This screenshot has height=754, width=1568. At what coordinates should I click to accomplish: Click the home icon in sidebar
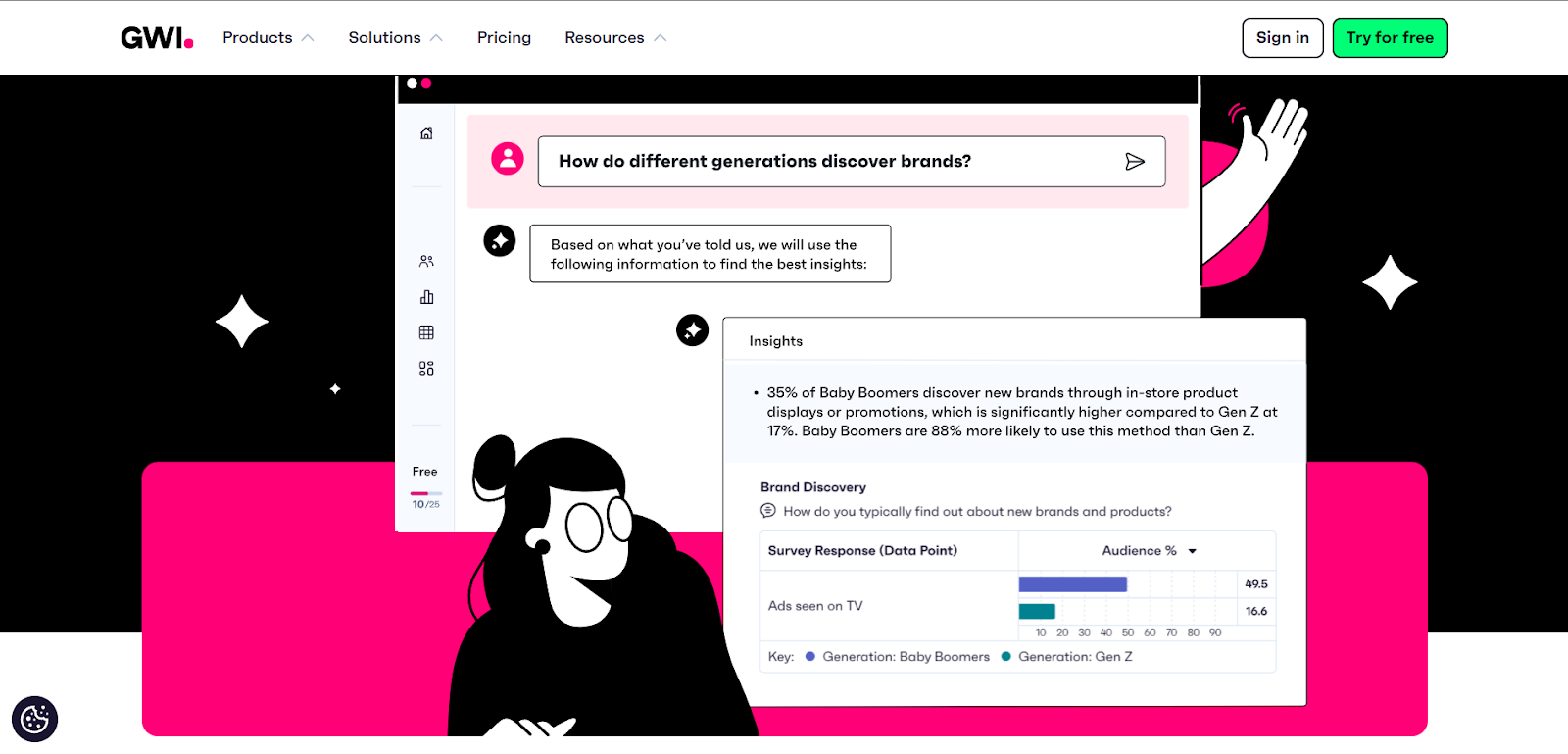pyautogui.click(x=426, y=133)
